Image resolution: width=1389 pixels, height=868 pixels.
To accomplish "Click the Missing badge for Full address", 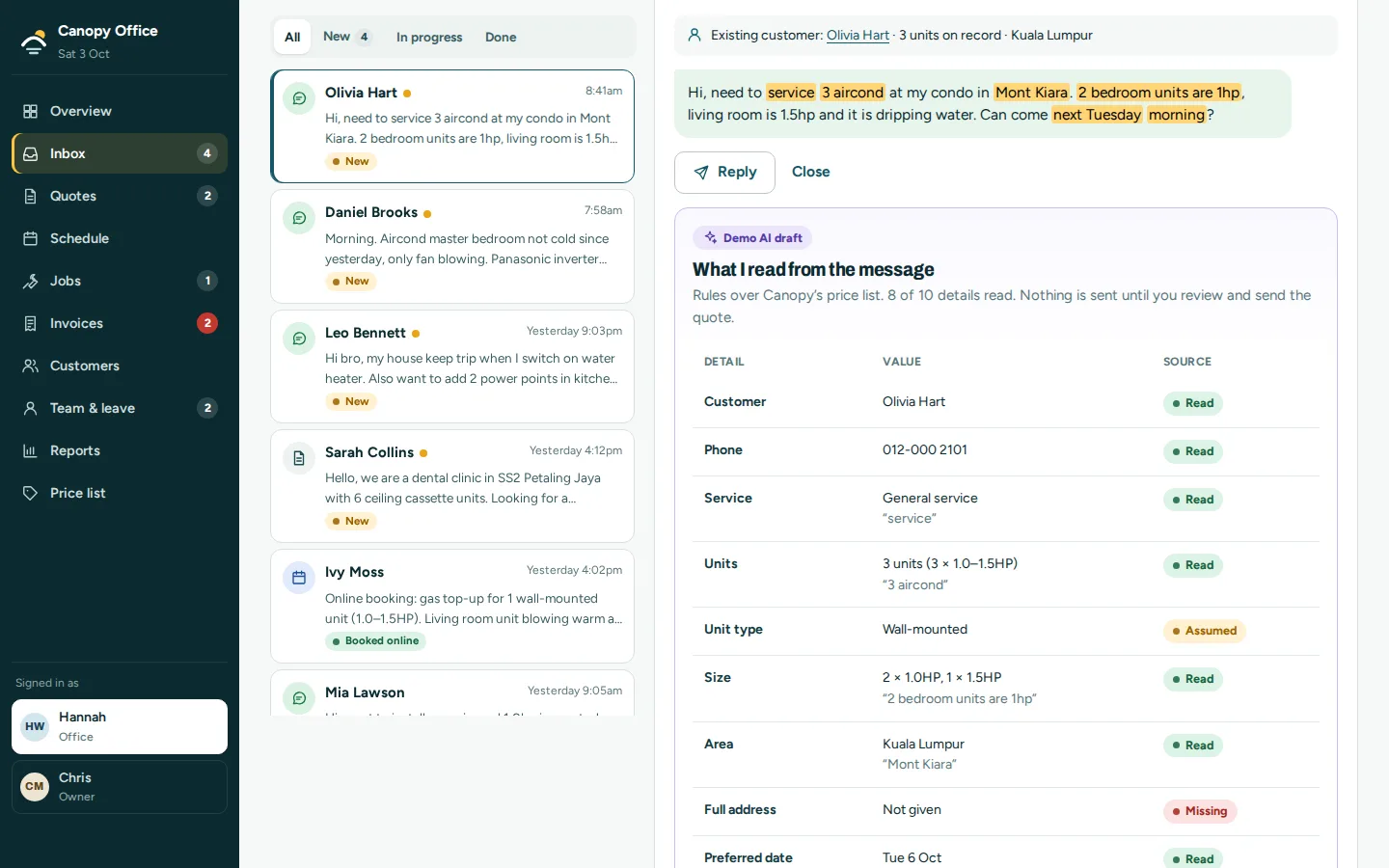I will tap(1200, 811).
